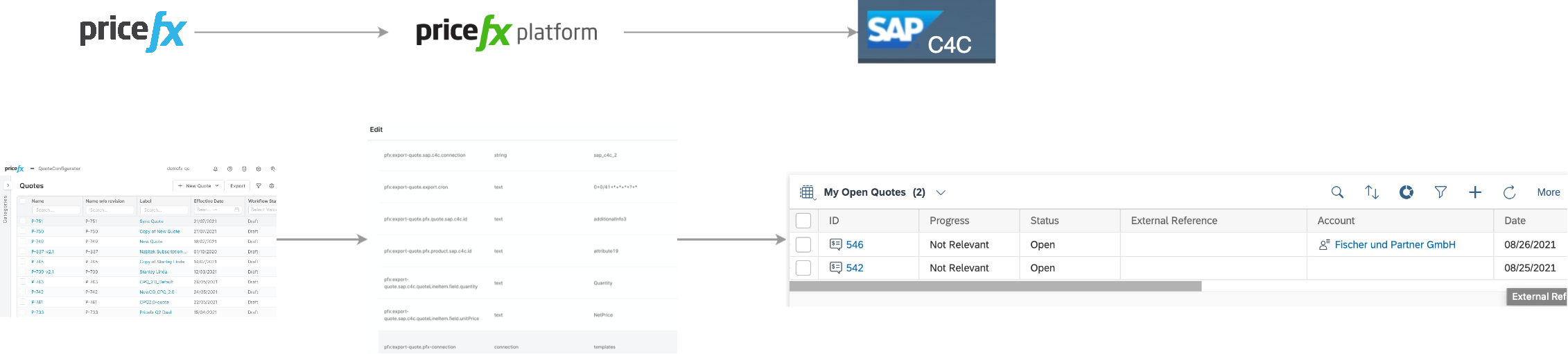This screenshot has height=354, width=1568.
Task: Open the New Quote dropdown button
Action: point(198,185)
